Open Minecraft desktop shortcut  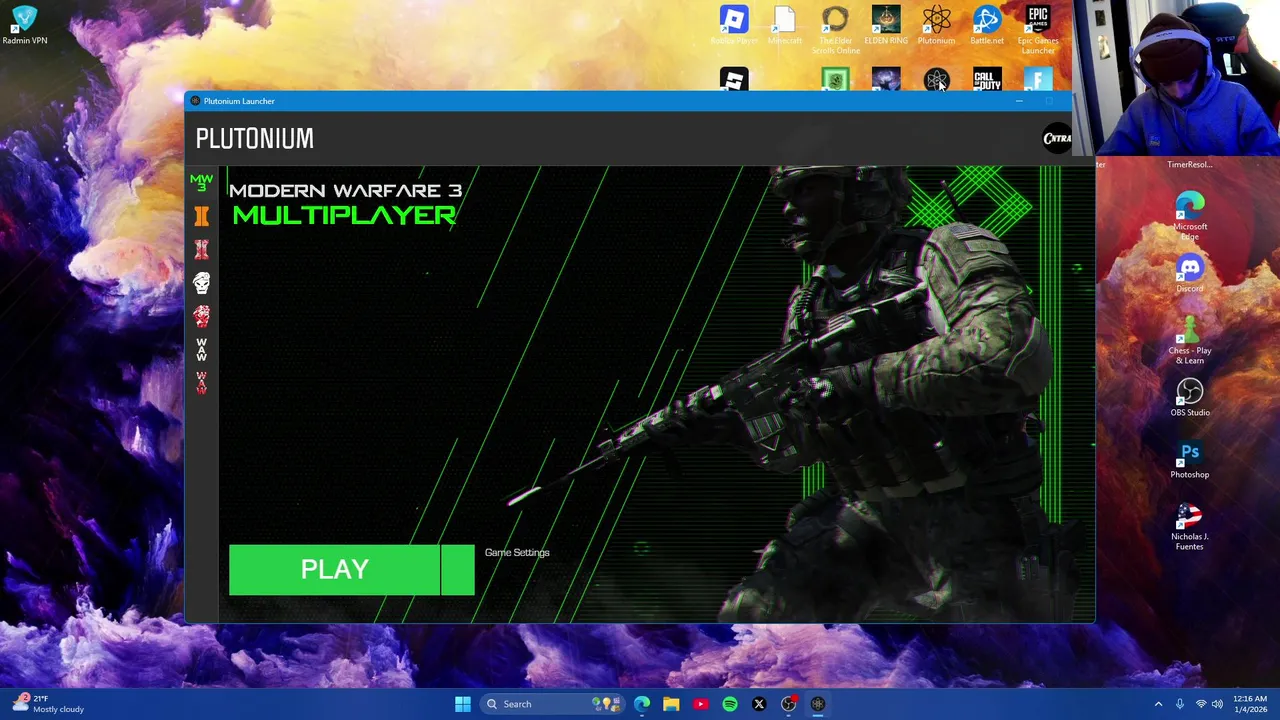coord(784,26)
